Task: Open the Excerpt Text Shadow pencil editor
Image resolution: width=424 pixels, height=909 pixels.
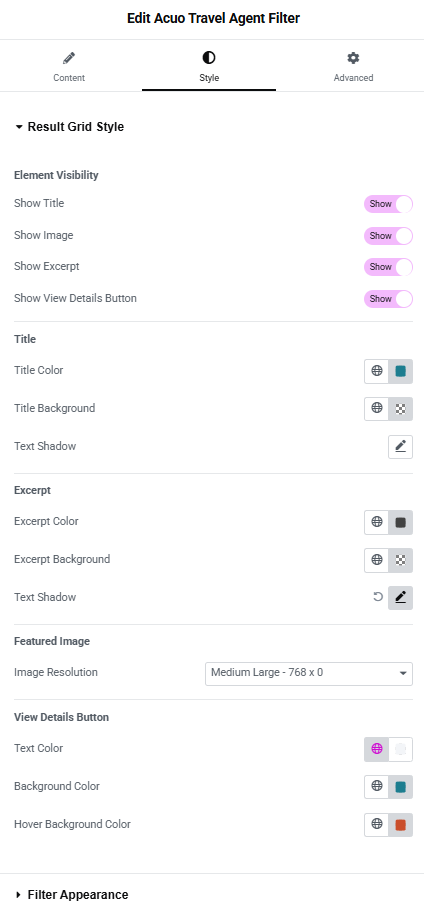Action: pyautogui.click(x=400, y=598)
